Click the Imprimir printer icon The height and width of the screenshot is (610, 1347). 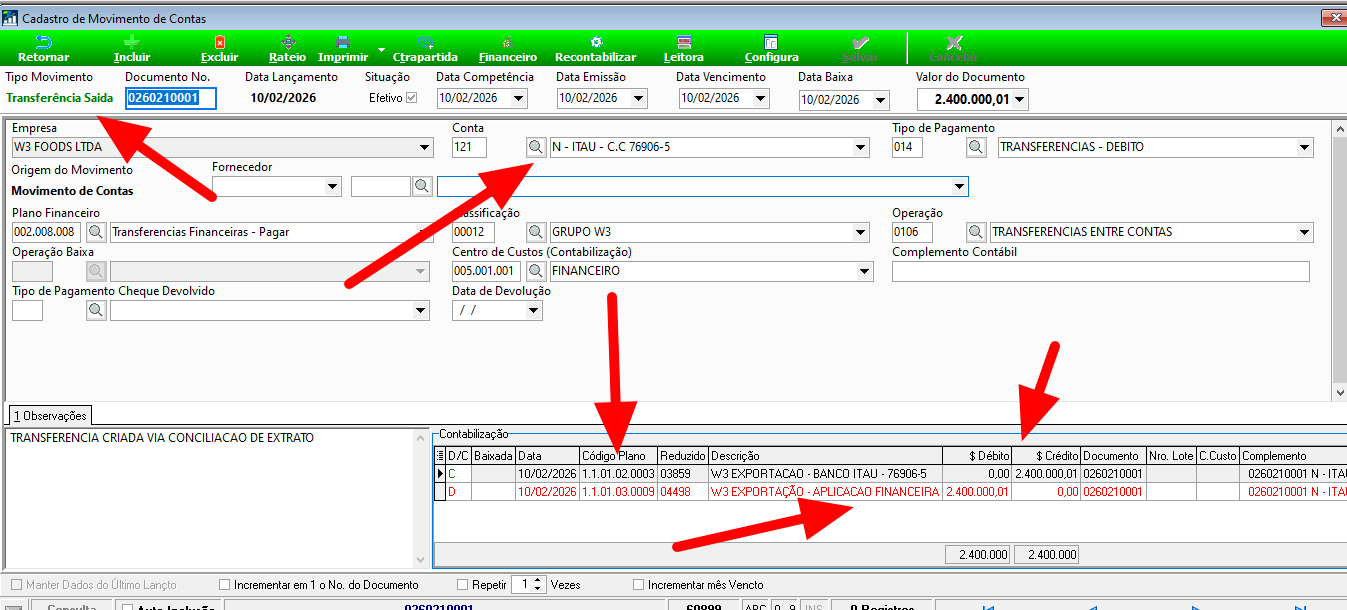[x=342, y=42]
